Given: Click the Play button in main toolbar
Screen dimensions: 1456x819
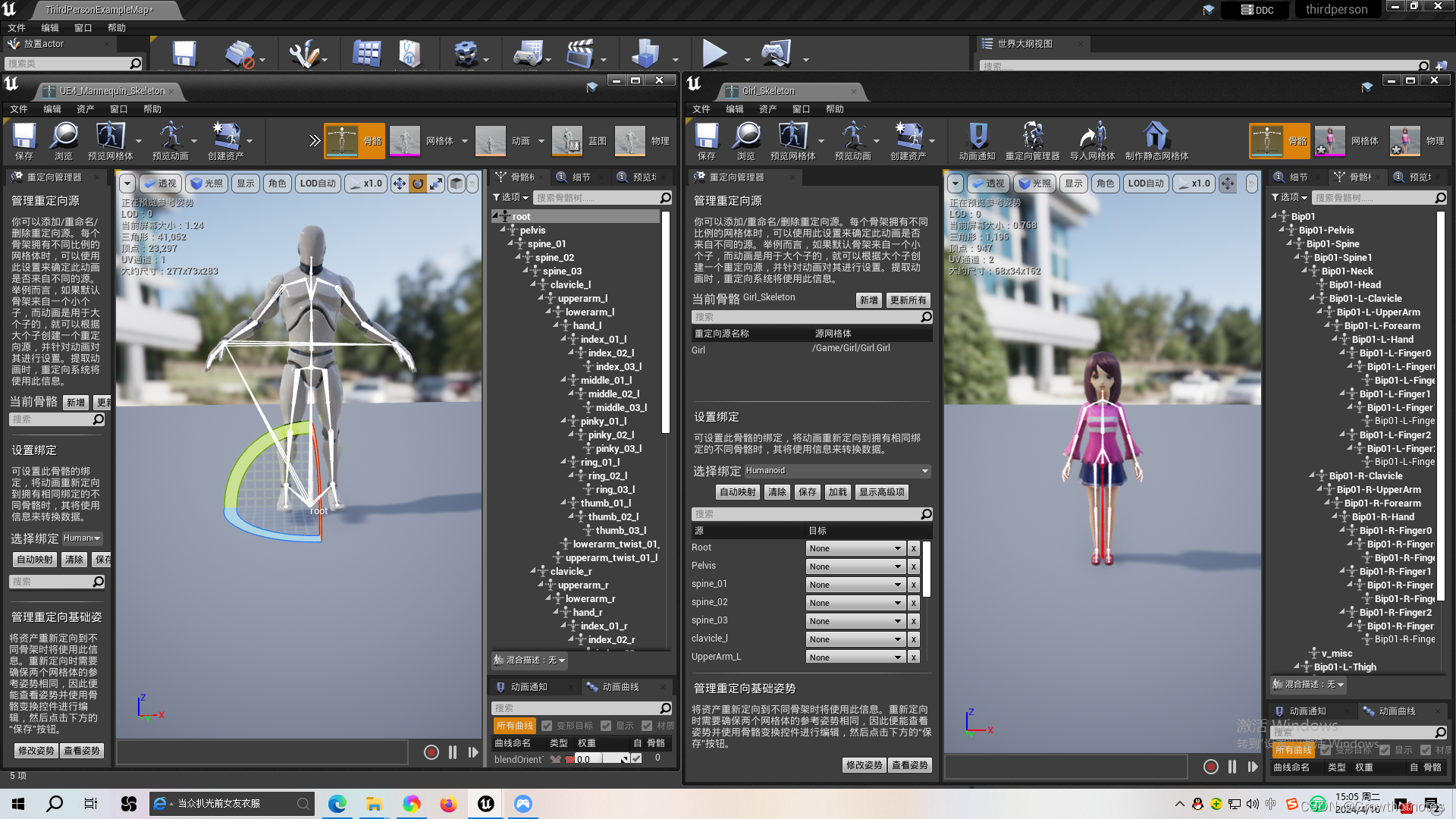Looking at the screenshot, I should point(714,54).
